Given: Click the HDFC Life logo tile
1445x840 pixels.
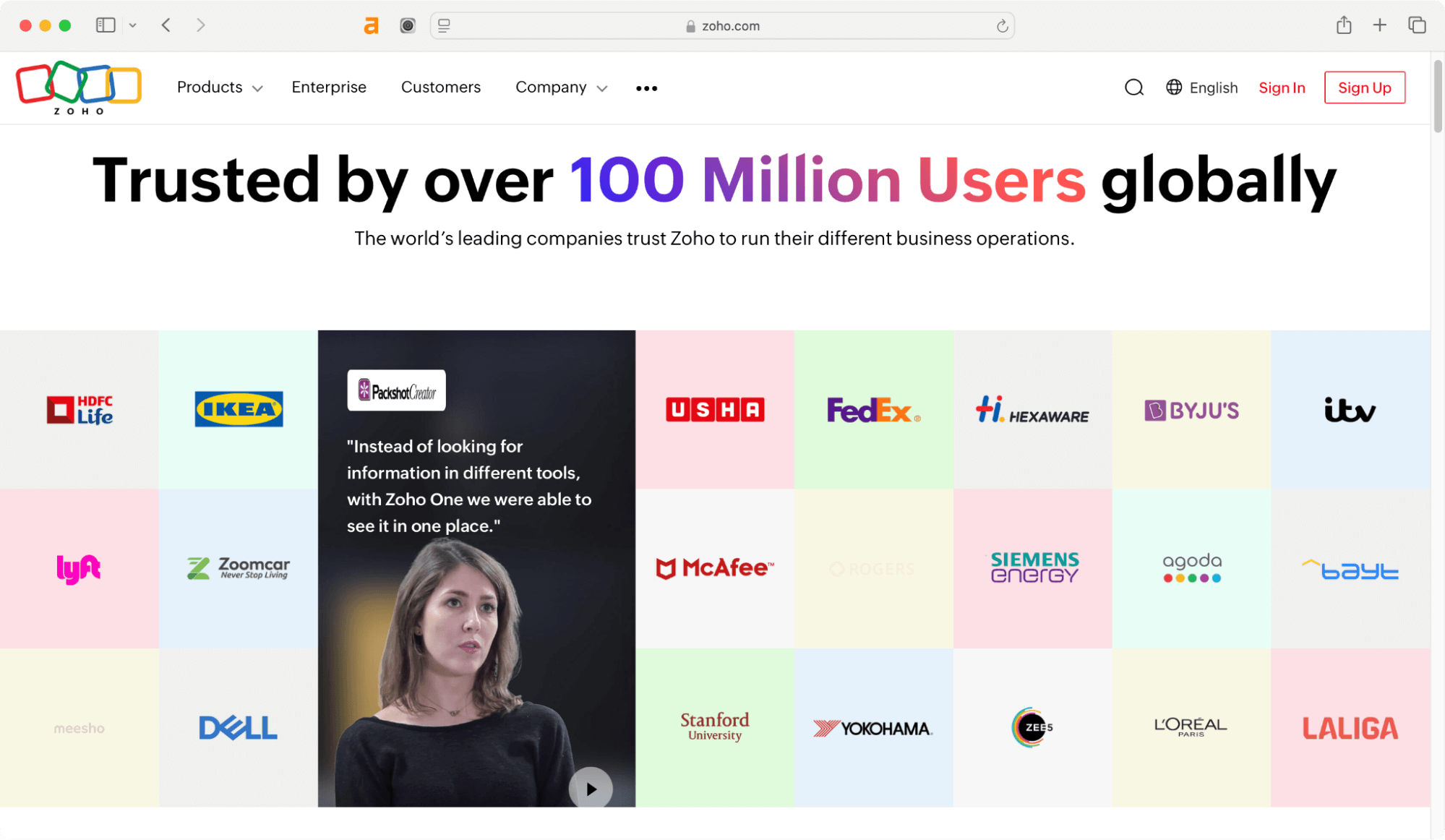Looking at the screenshot, I should [80, 410].
